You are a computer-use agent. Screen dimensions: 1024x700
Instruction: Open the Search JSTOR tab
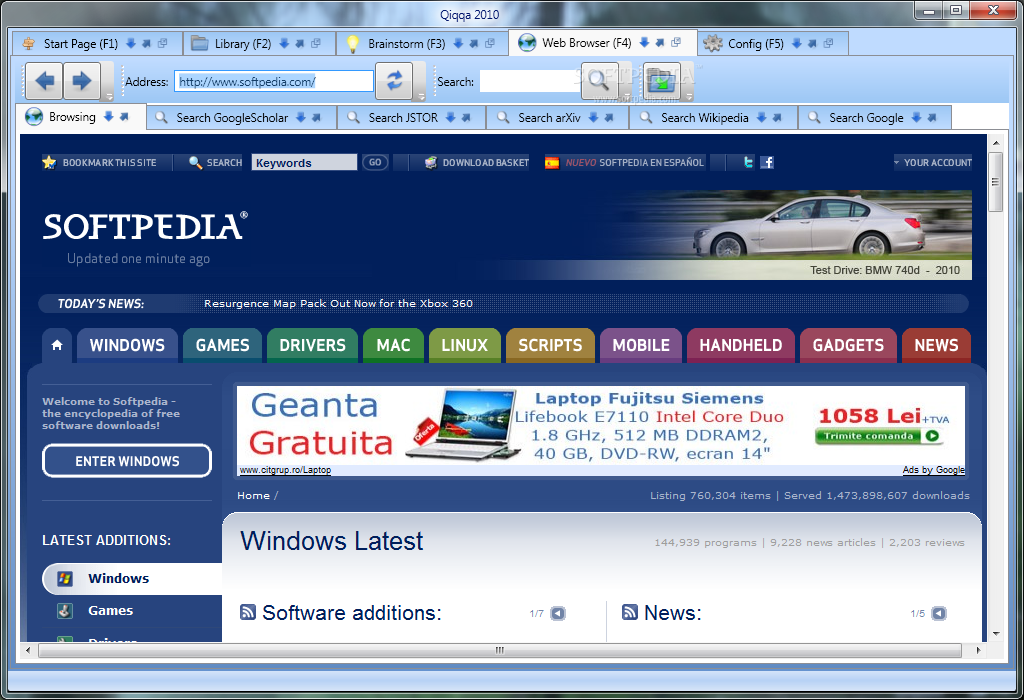tap(403, 118)
